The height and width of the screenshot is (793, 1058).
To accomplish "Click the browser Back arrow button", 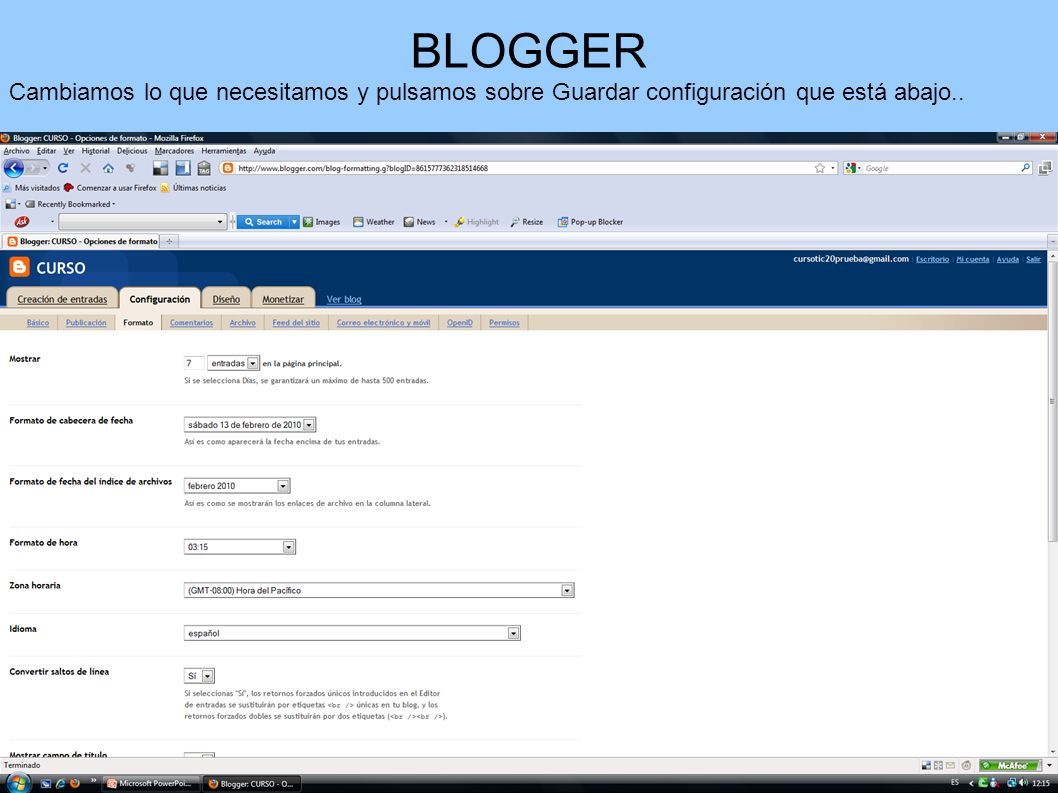I will click(14, 168).
